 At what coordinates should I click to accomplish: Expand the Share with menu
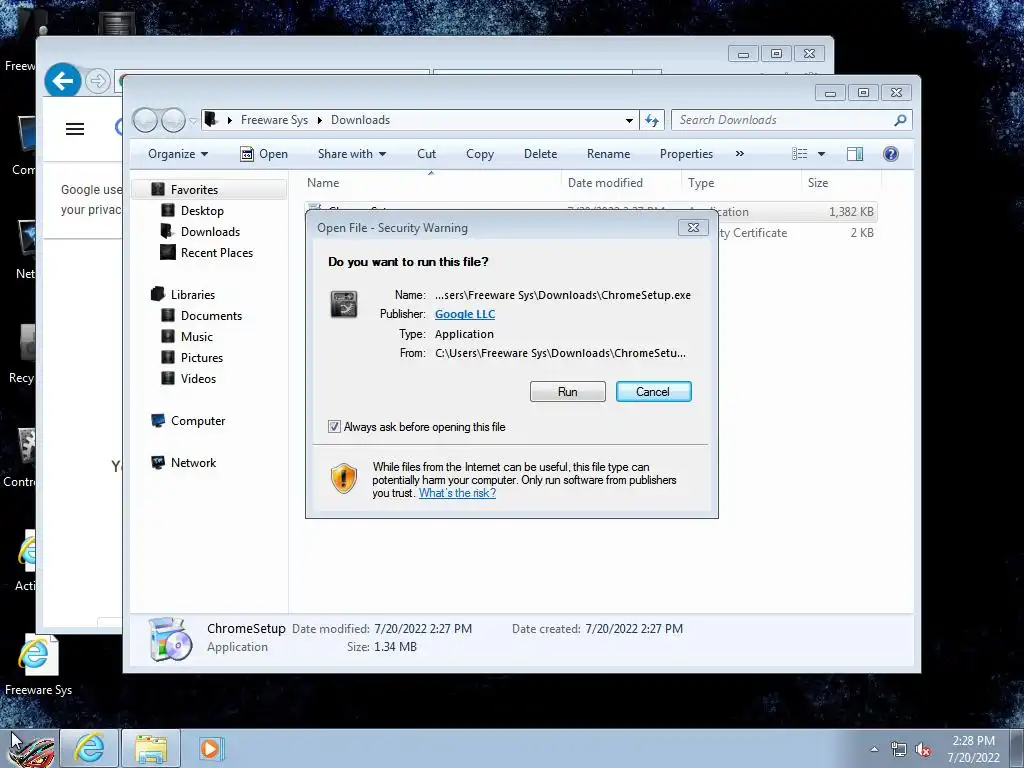(351, 154)
